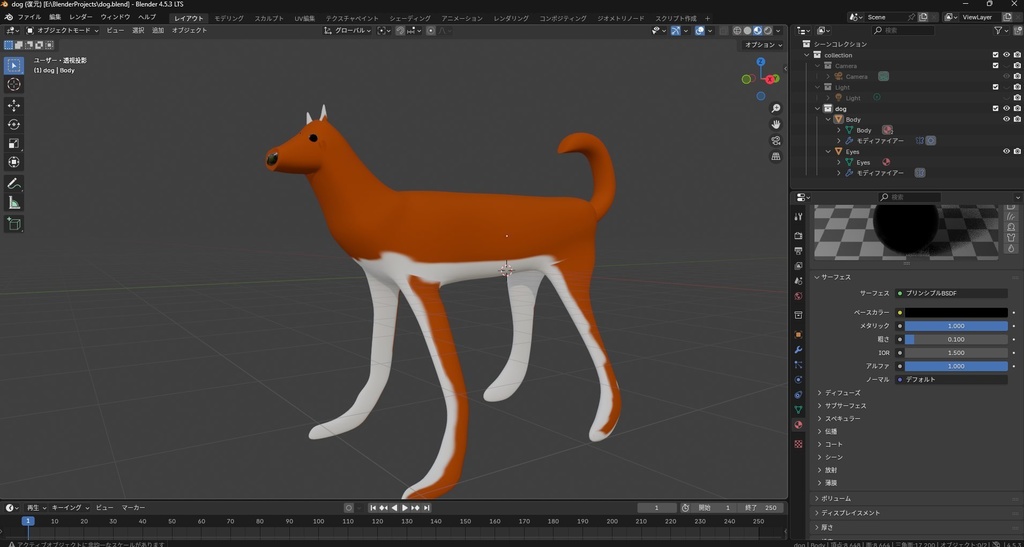Open the Render menu
This screenshot has width=1024, height=547.
[x=81, y=18]
